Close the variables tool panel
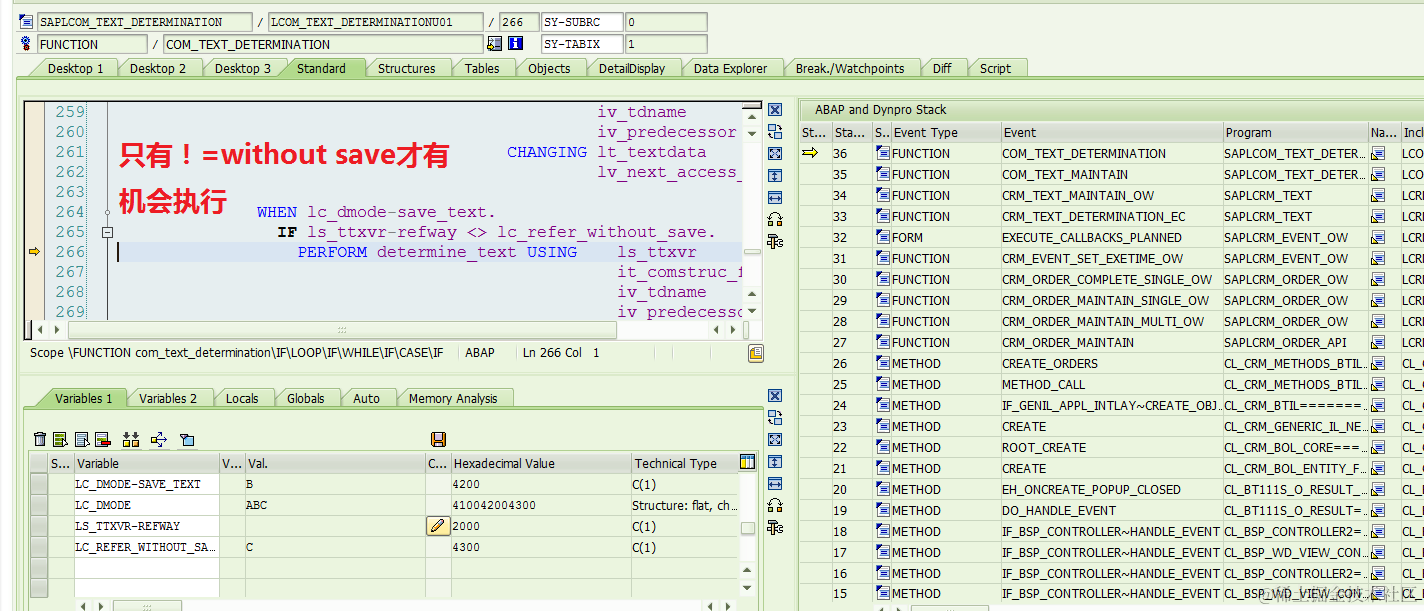The width and height of the screenshot is (1424, 611). (775, 396)
